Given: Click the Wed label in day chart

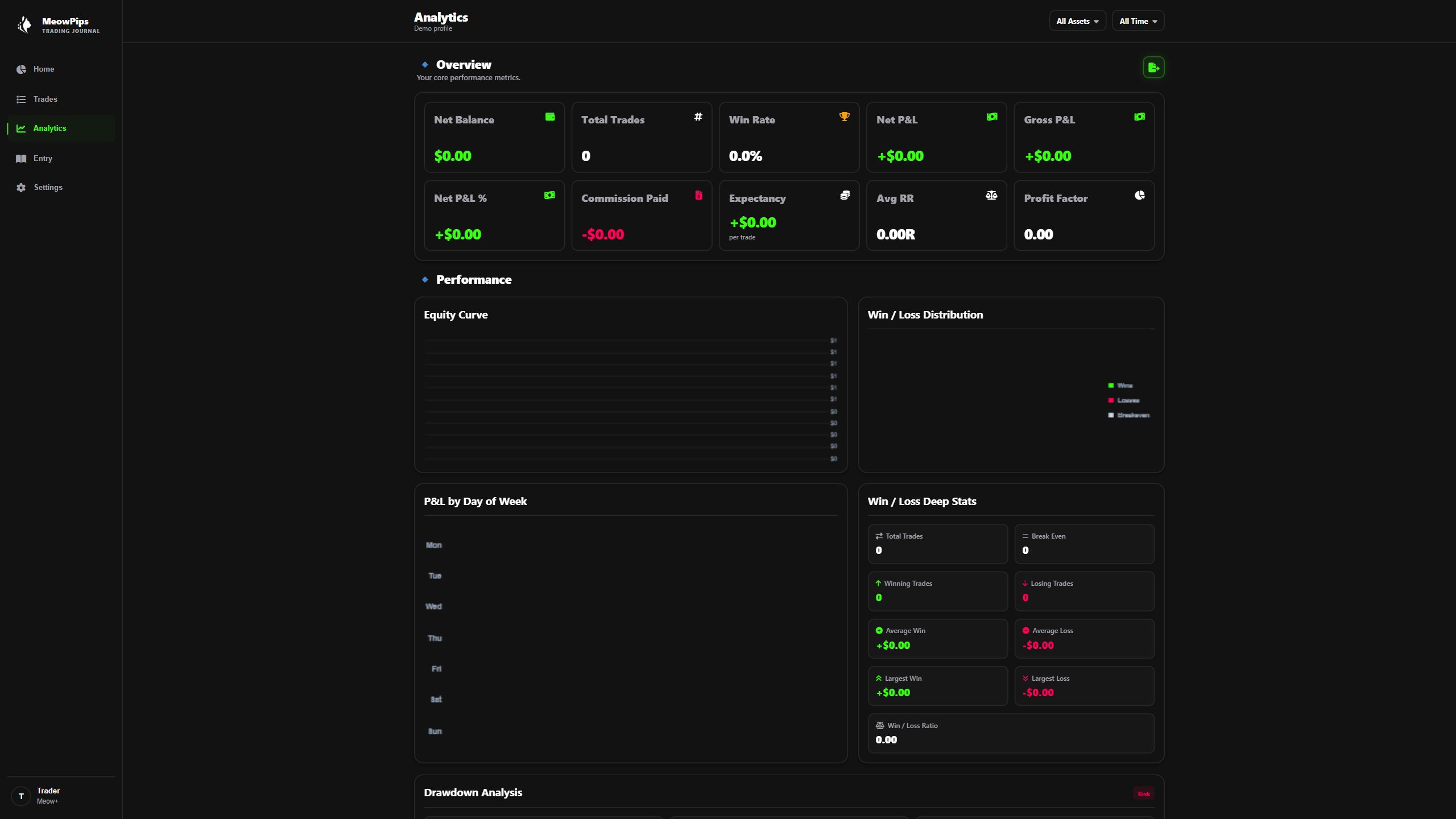Looking at the screenshot, I should click(x=434, y=606).
